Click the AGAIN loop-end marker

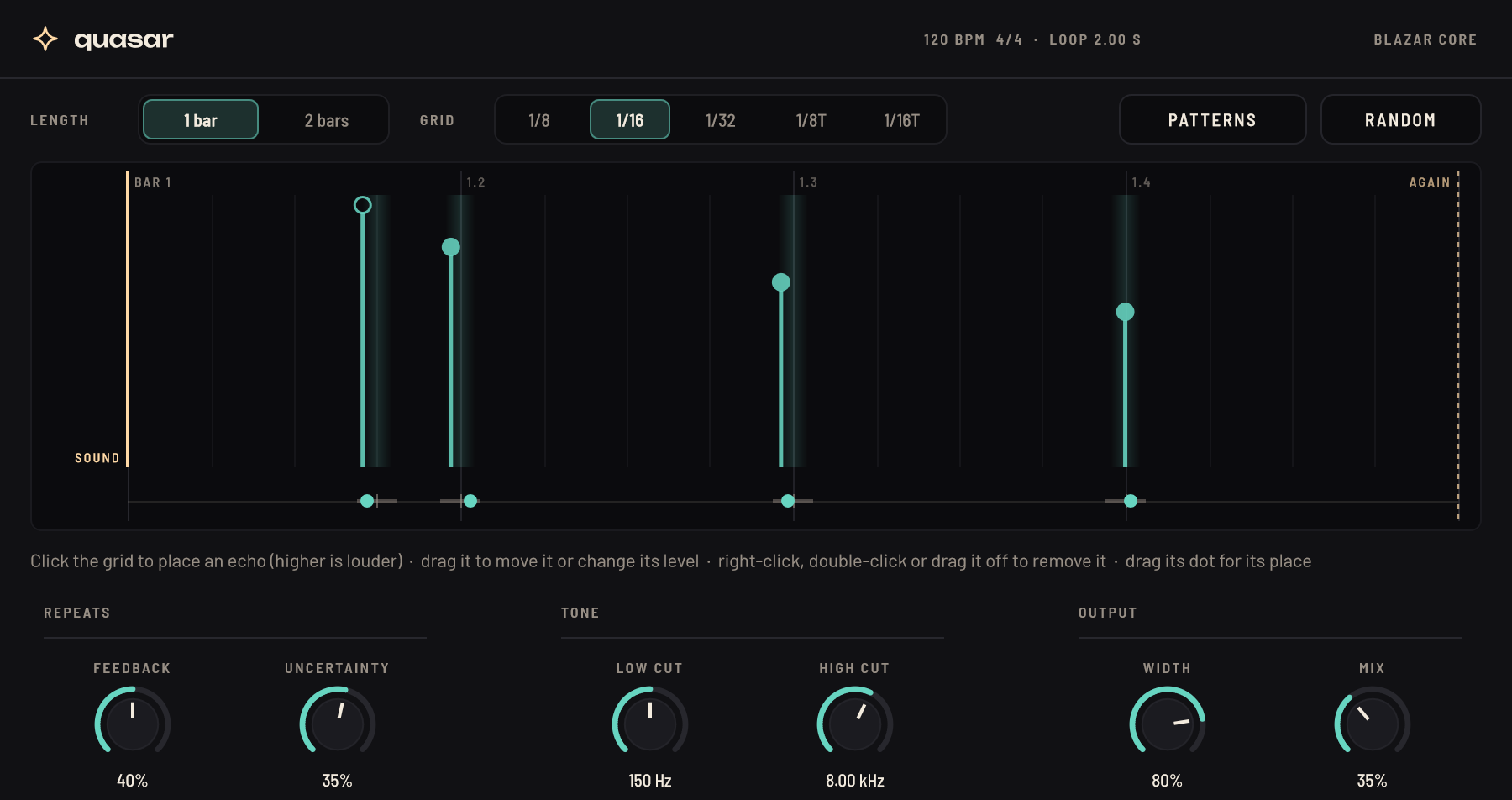click(x=1458, y=345)
